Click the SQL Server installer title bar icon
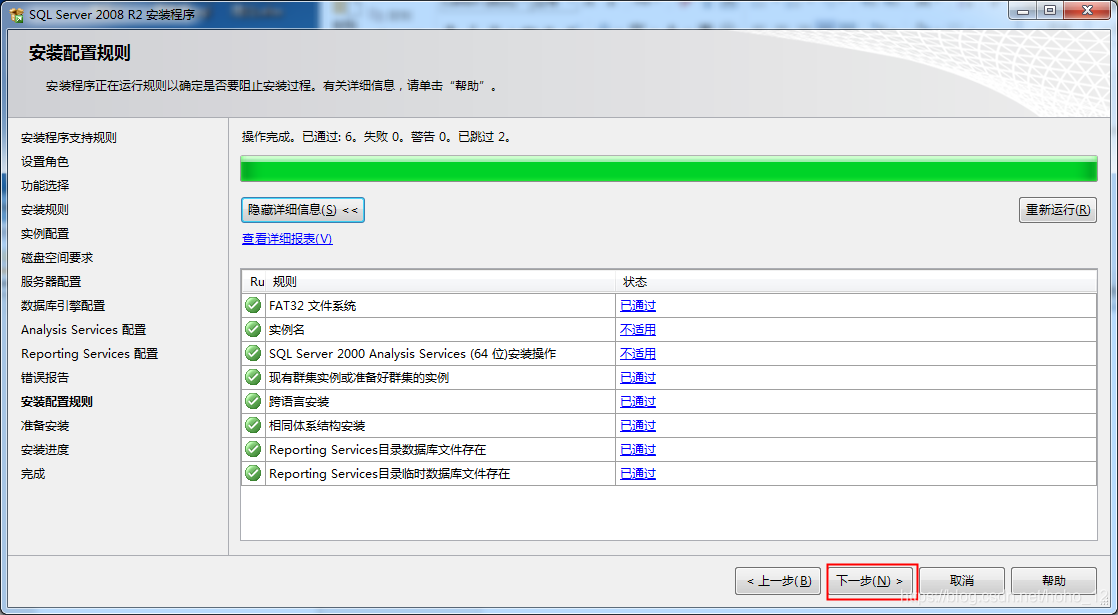The image size is (1118, 615). pos(16,14)
